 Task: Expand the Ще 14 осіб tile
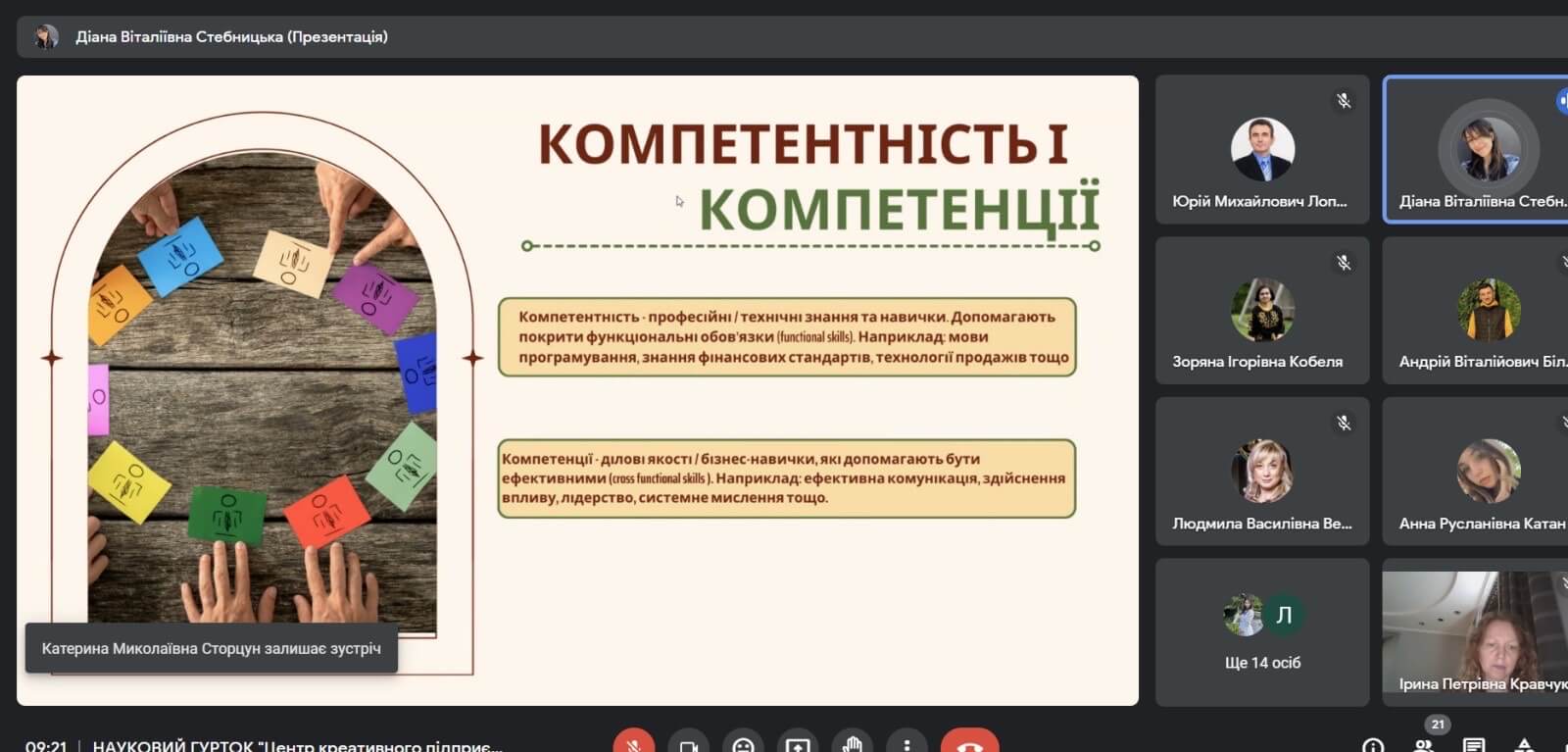[1262, 632]
